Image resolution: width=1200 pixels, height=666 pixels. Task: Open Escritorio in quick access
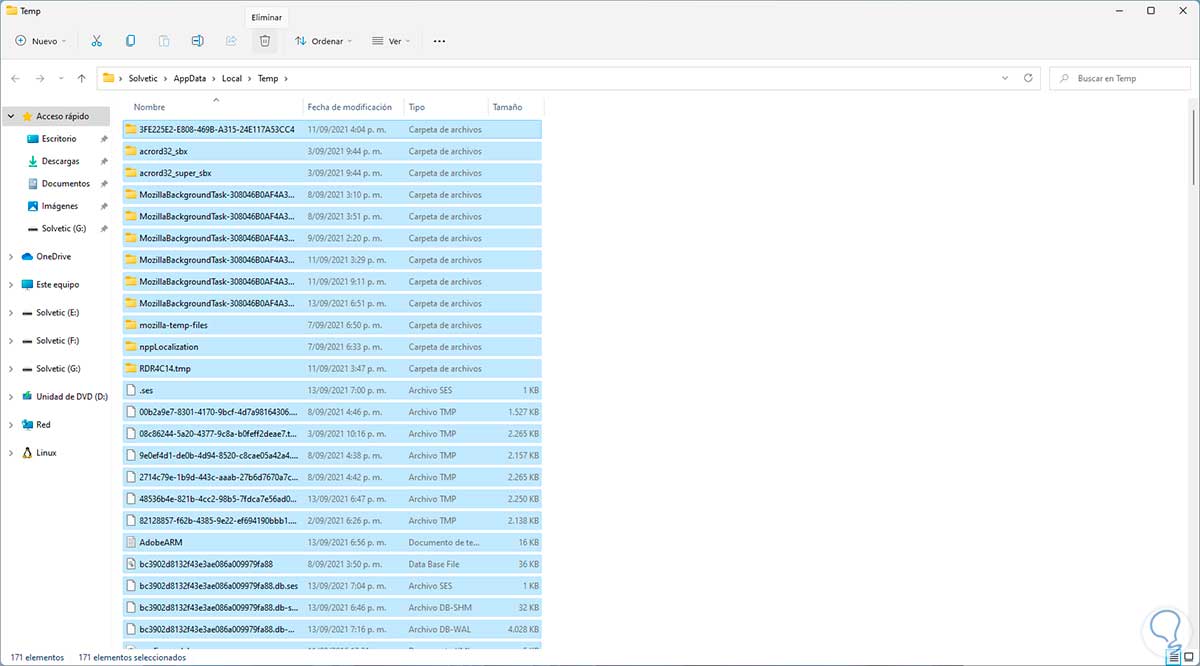[x=58, y=139]
